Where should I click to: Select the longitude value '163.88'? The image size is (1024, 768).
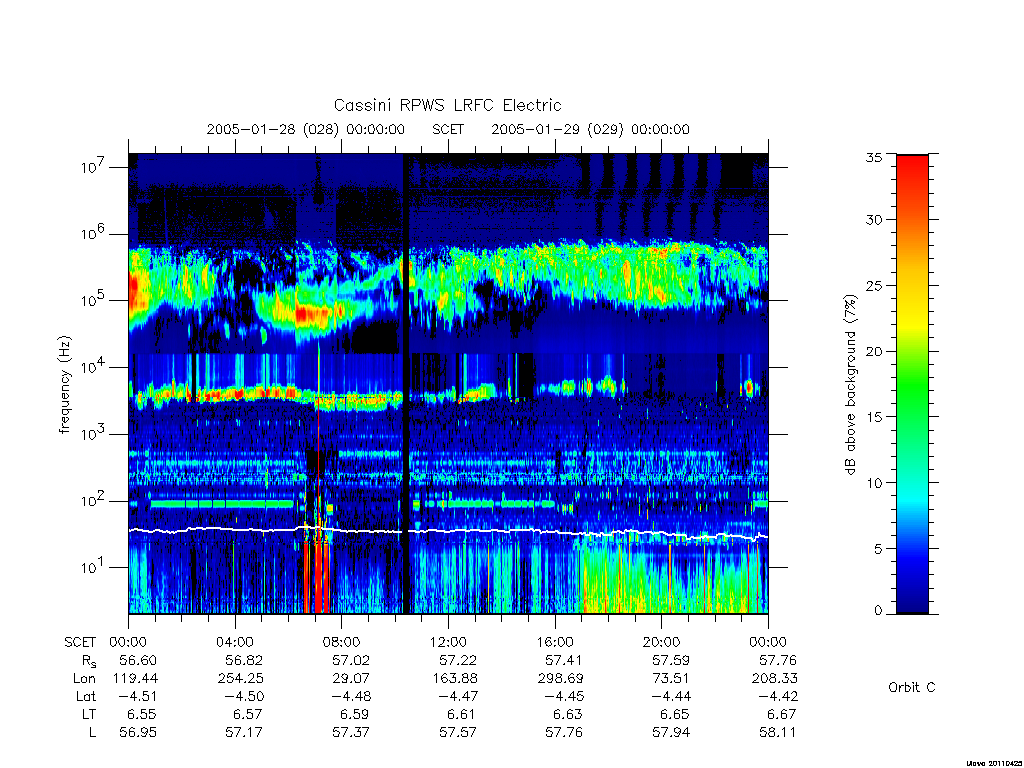(x=455, y=678)
